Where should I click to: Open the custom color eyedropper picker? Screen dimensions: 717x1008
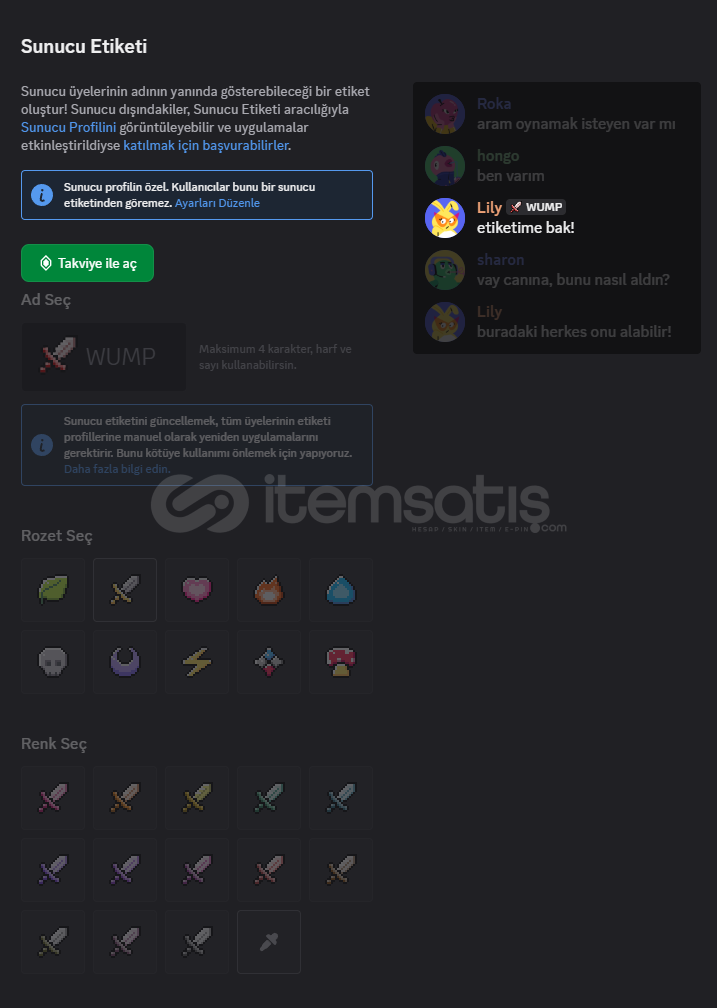(x=269, y=942)
